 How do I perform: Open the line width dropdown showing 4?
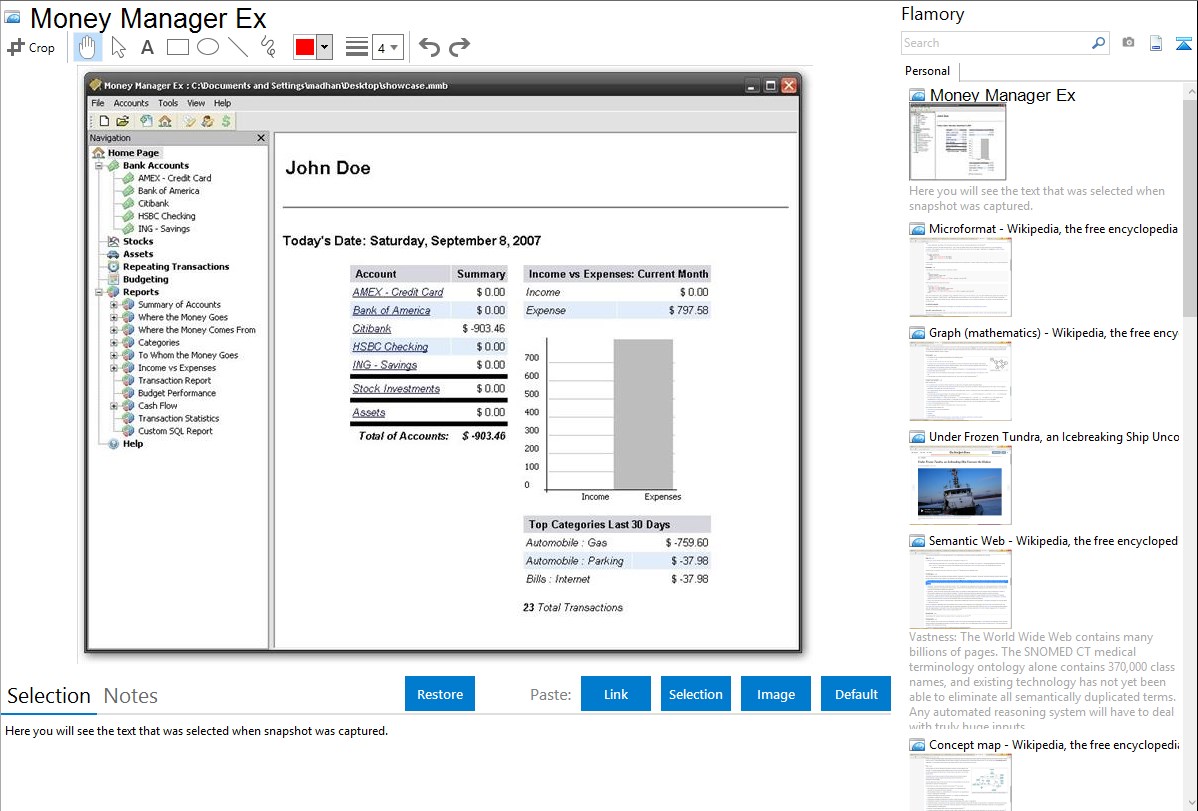coord(387,47)
